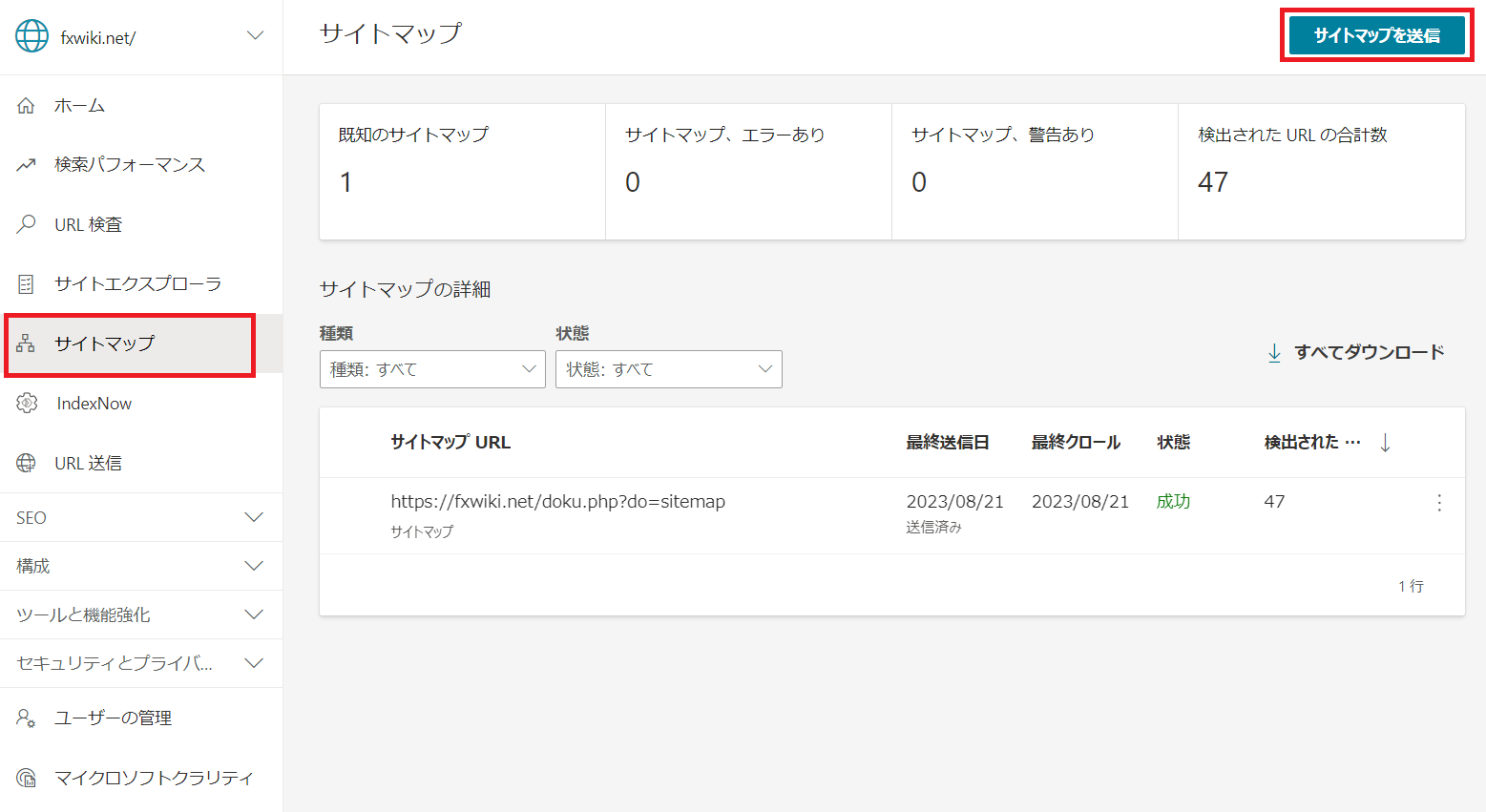
Task: Open the 状態: すべて dropdown
Action: (x=669, y=369)
